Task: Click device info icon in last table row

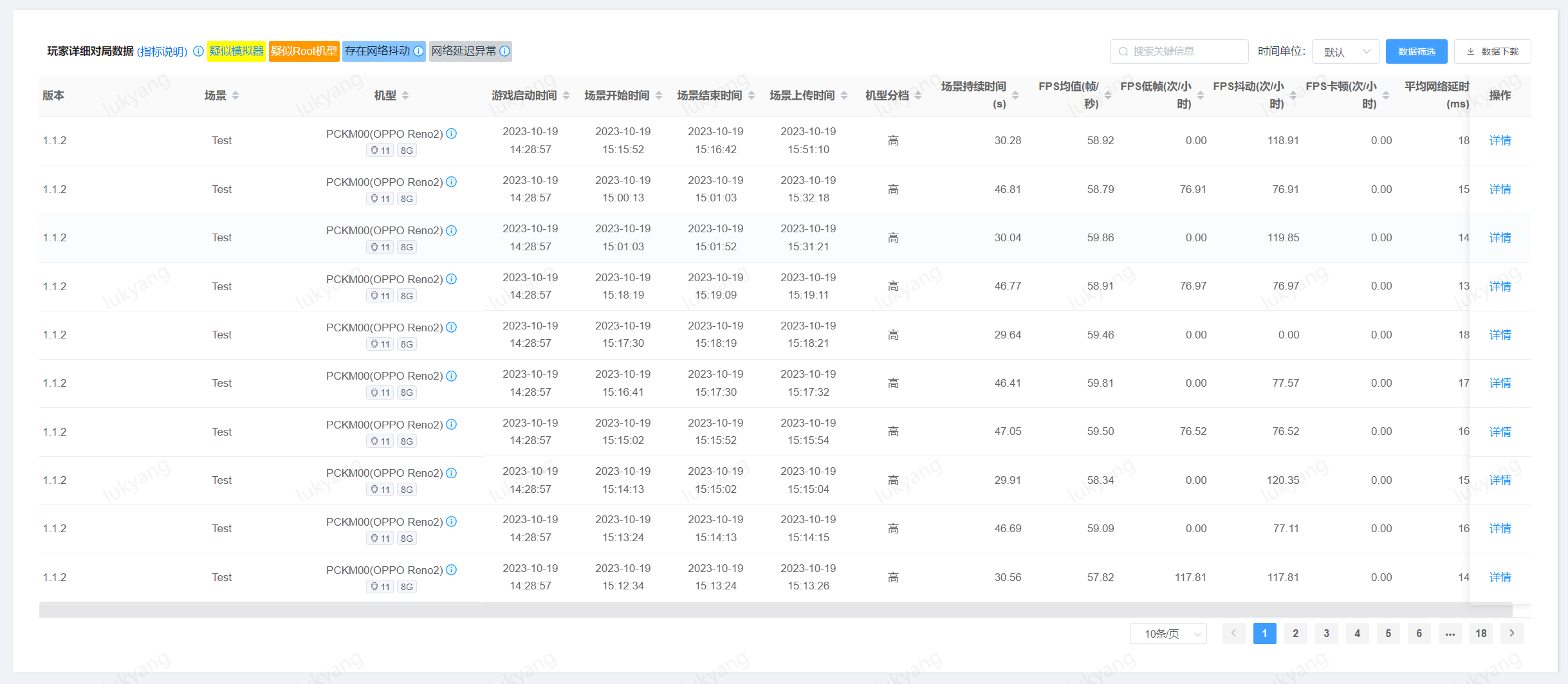Action: pos(452,570)
